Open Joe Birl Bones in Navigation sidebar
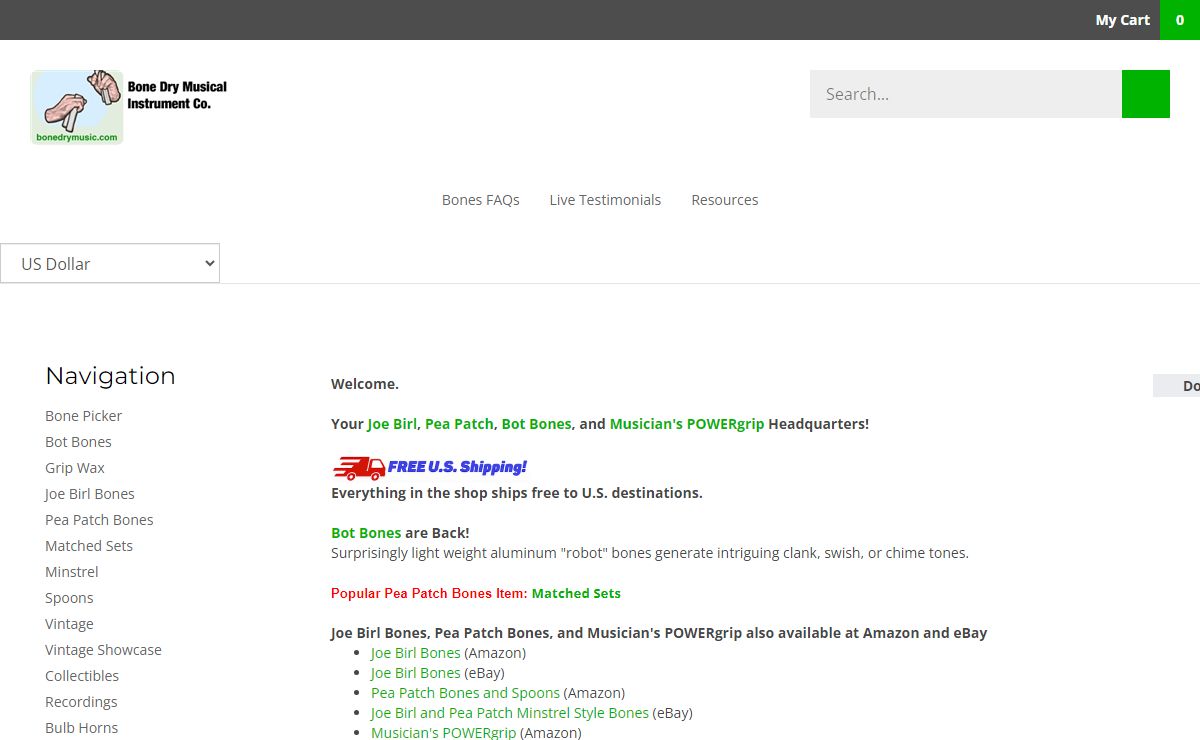 point(89,494)
